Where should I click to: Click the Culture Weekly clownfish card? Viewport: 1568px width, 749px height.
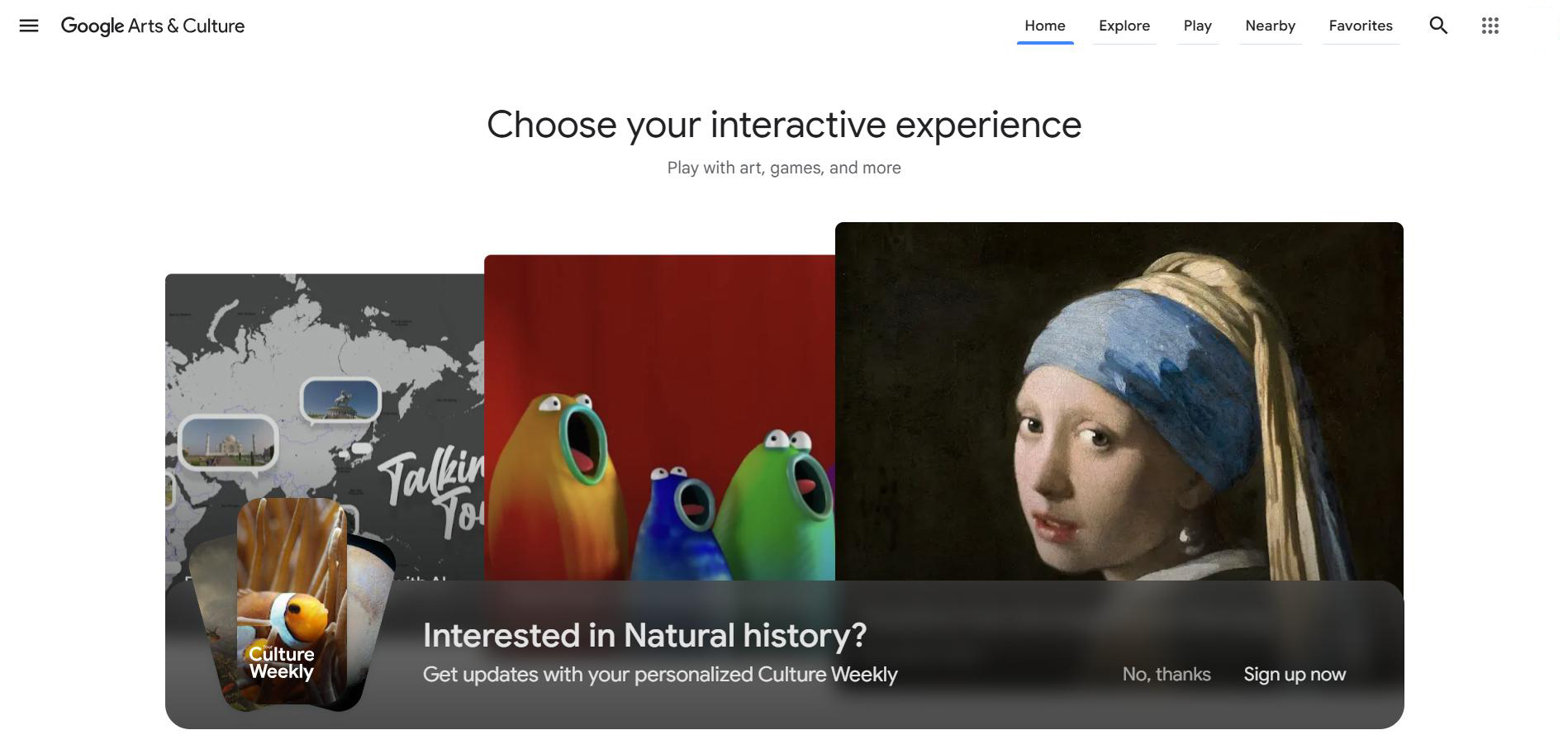coord(291,603)
